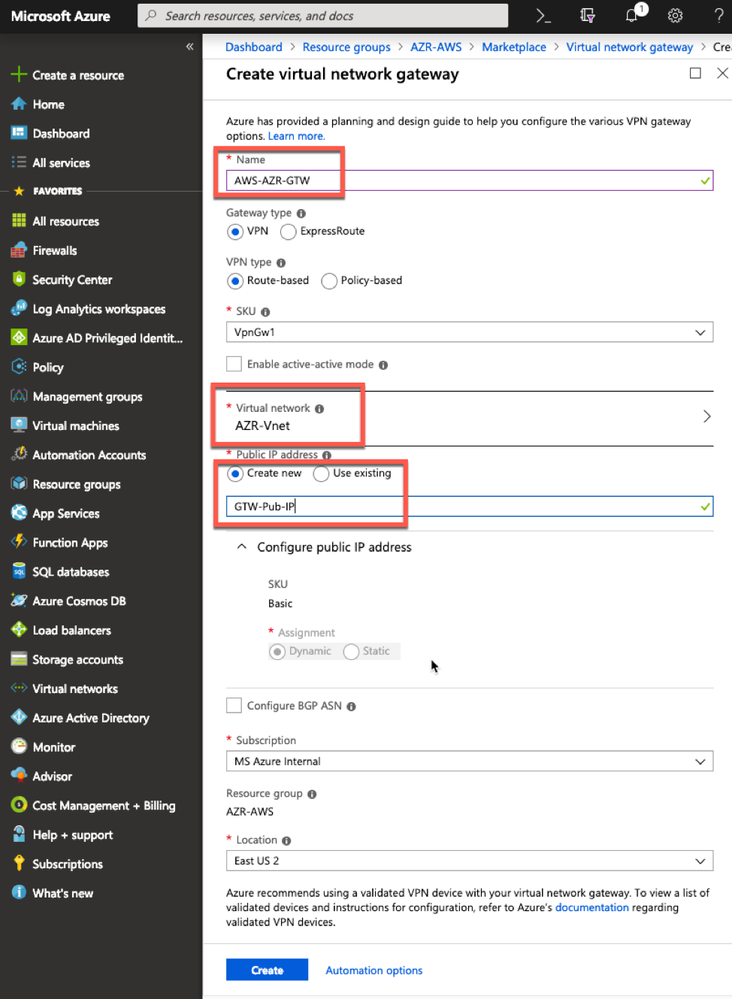Go to Dashboard breadcrumb

coord(254,47)
